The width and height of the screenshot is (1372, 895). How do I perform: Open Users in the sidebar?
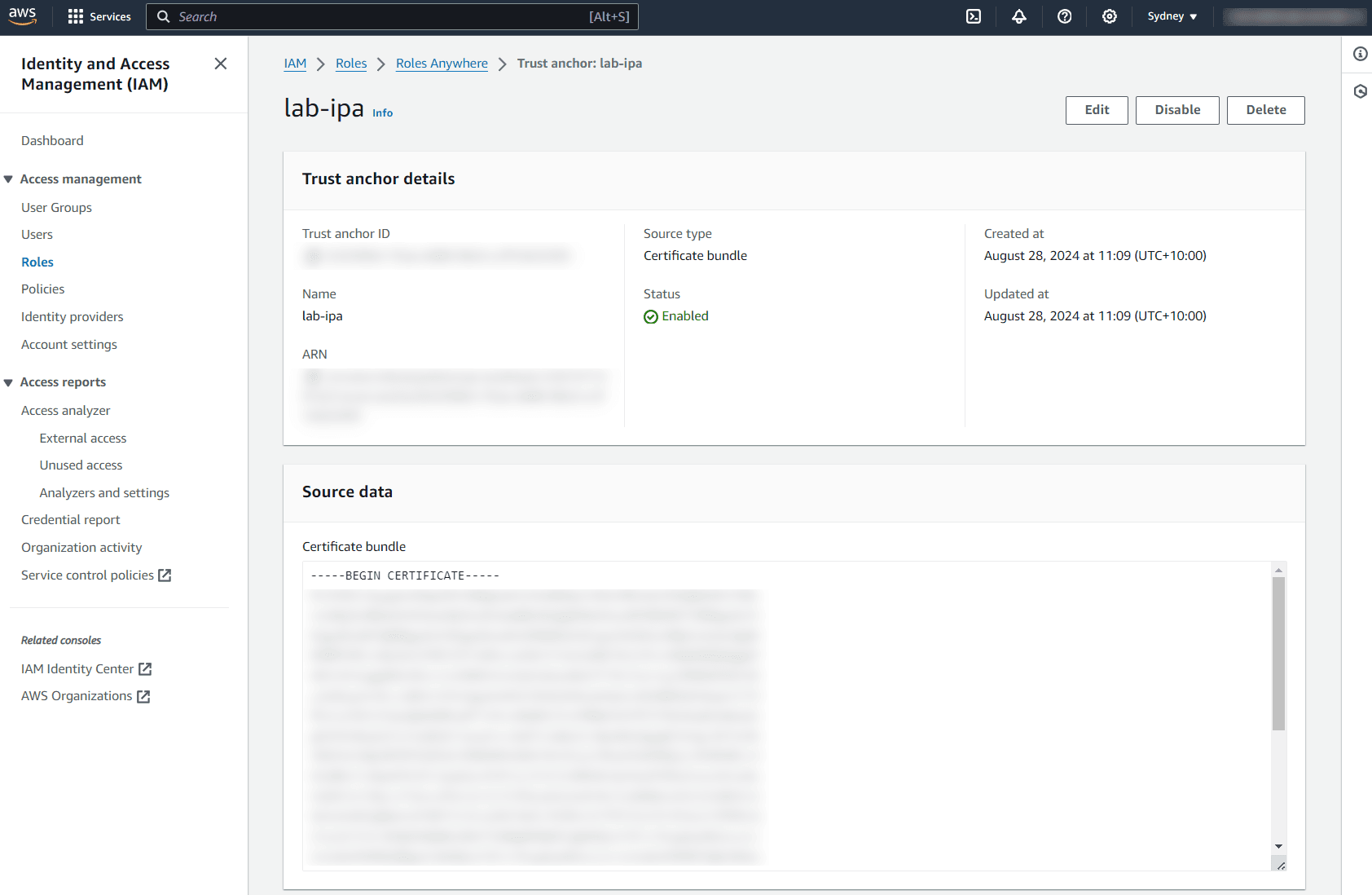(37, 235)
